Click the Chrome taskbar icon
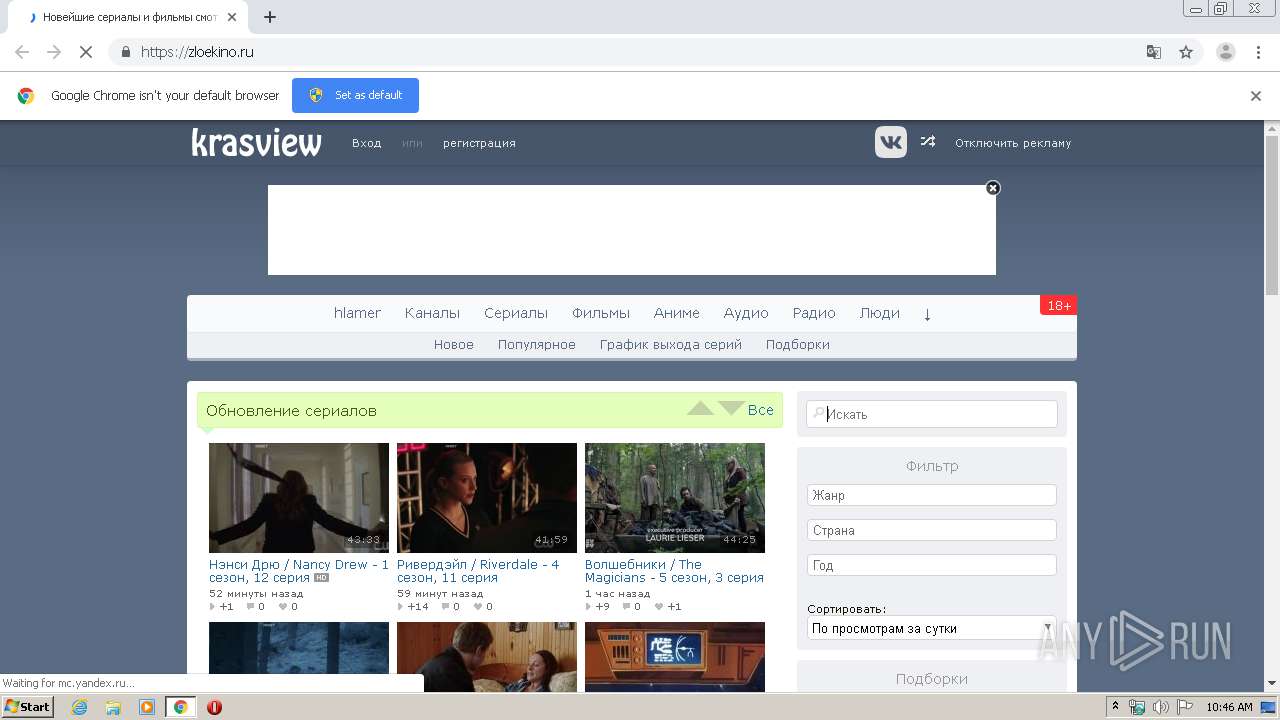1280x720 pixels. [180, 707]
